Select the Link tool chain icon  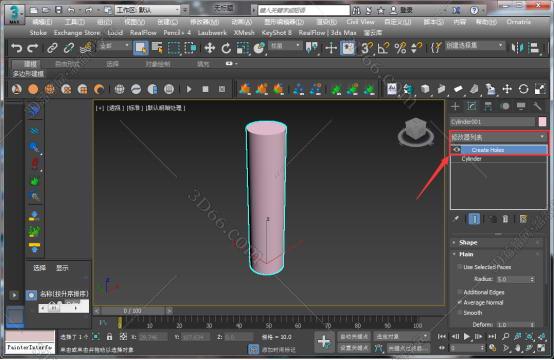[x=52, y=48]
